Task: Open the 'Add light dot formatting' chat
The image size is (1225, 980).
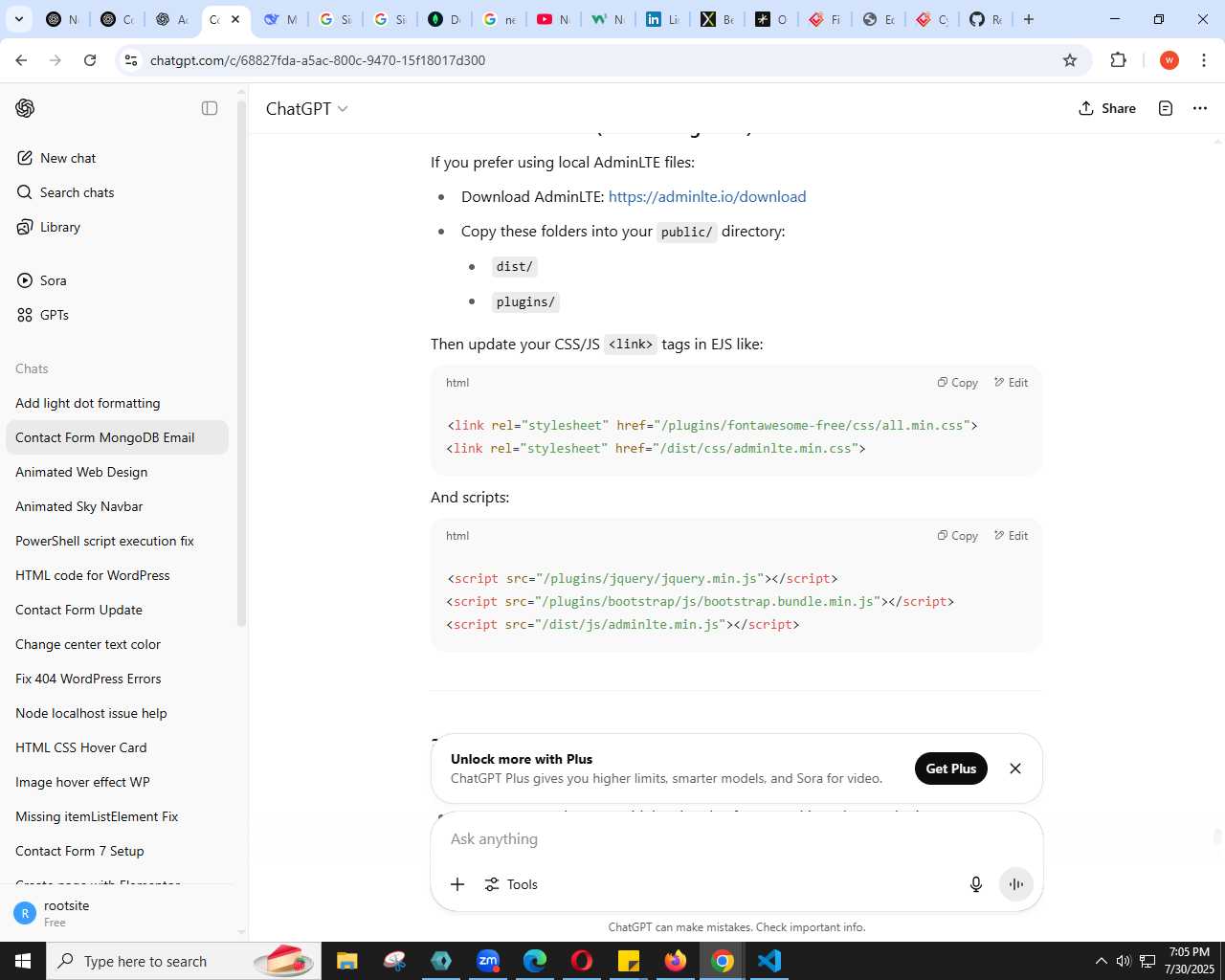Action: pos(117,403)
